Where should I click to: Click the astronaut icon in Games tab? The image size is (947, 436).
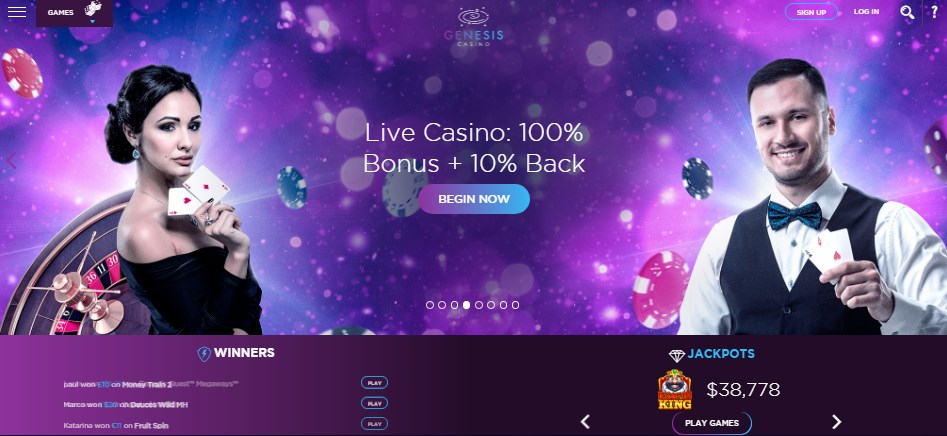[92, 8]
